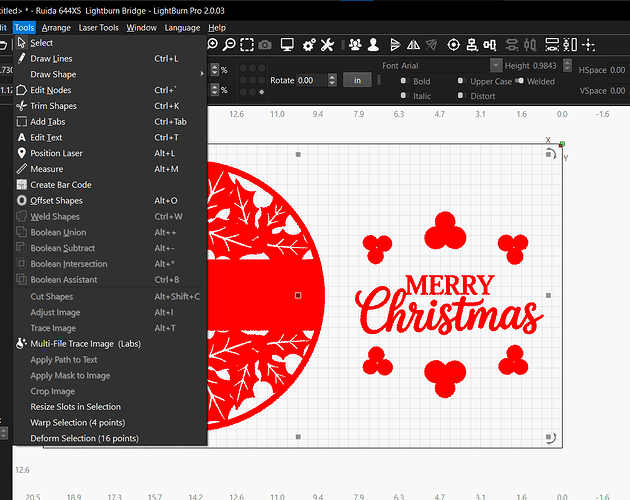Click the frame selection zoom icon
Viewport: 630px width, 500px height.
(x=246, y=45)
